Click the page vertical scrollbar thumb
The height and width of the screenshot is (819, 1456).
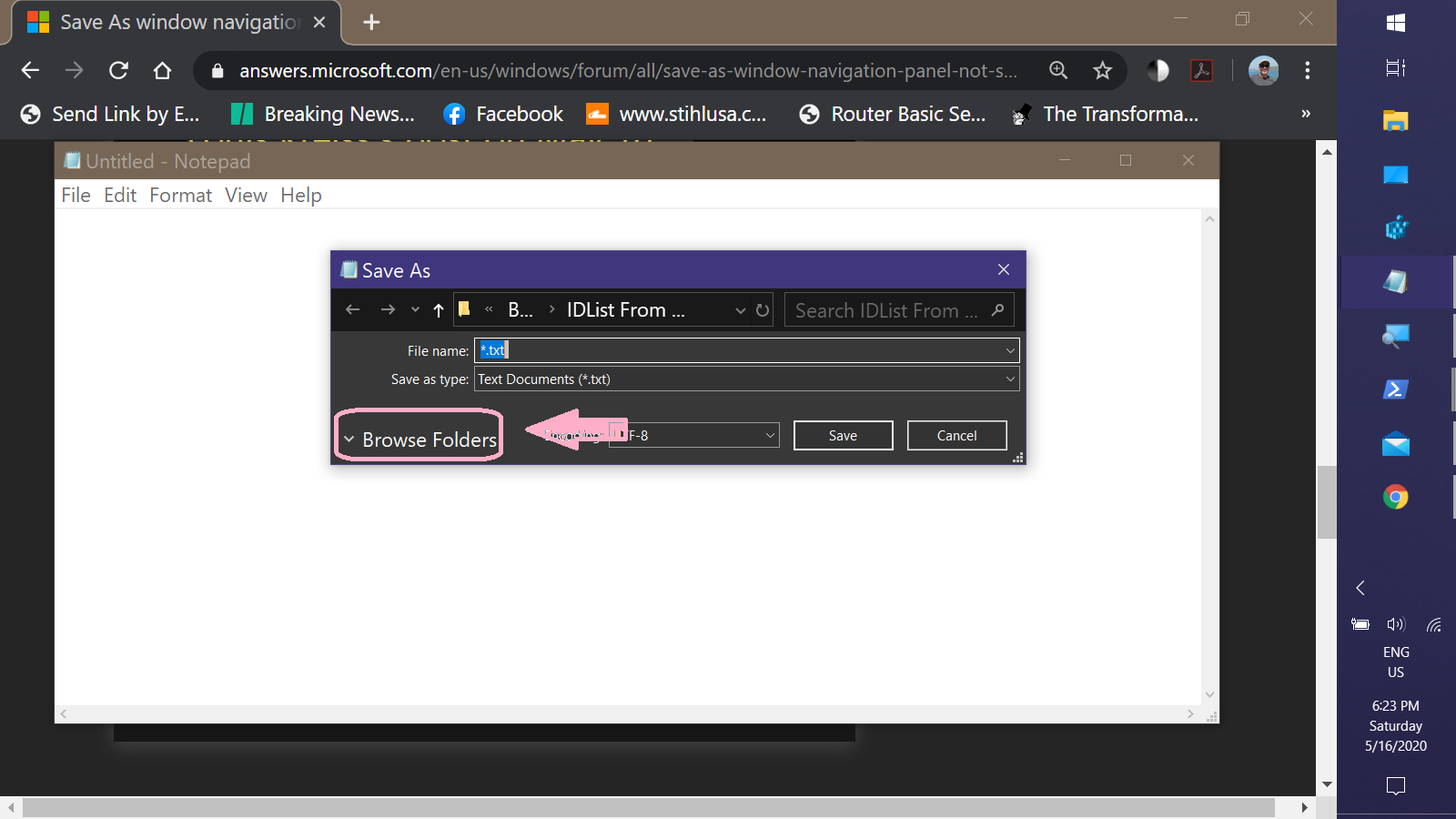1327,502
